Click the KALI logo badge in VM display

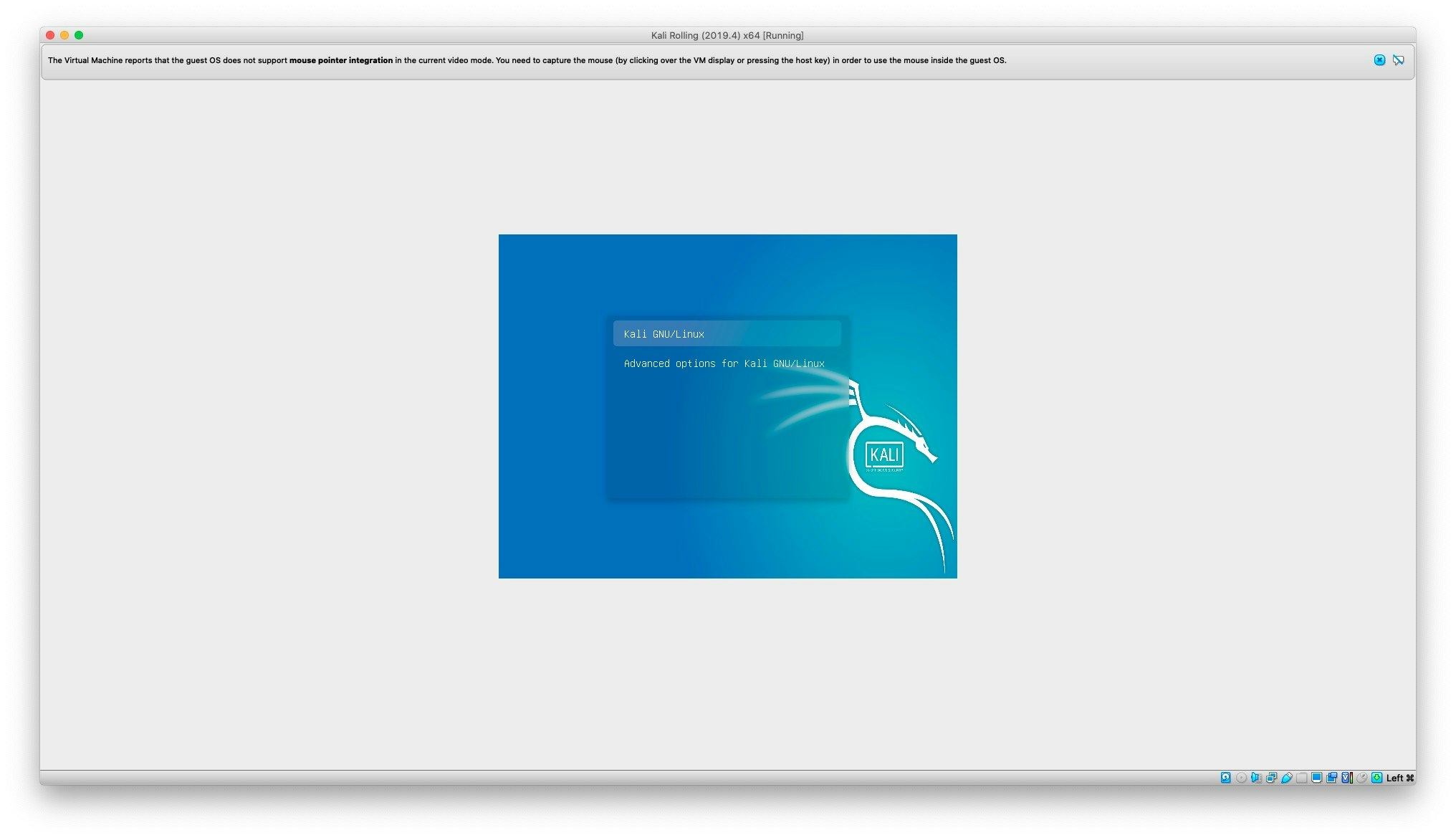click(x=884, y=455)
